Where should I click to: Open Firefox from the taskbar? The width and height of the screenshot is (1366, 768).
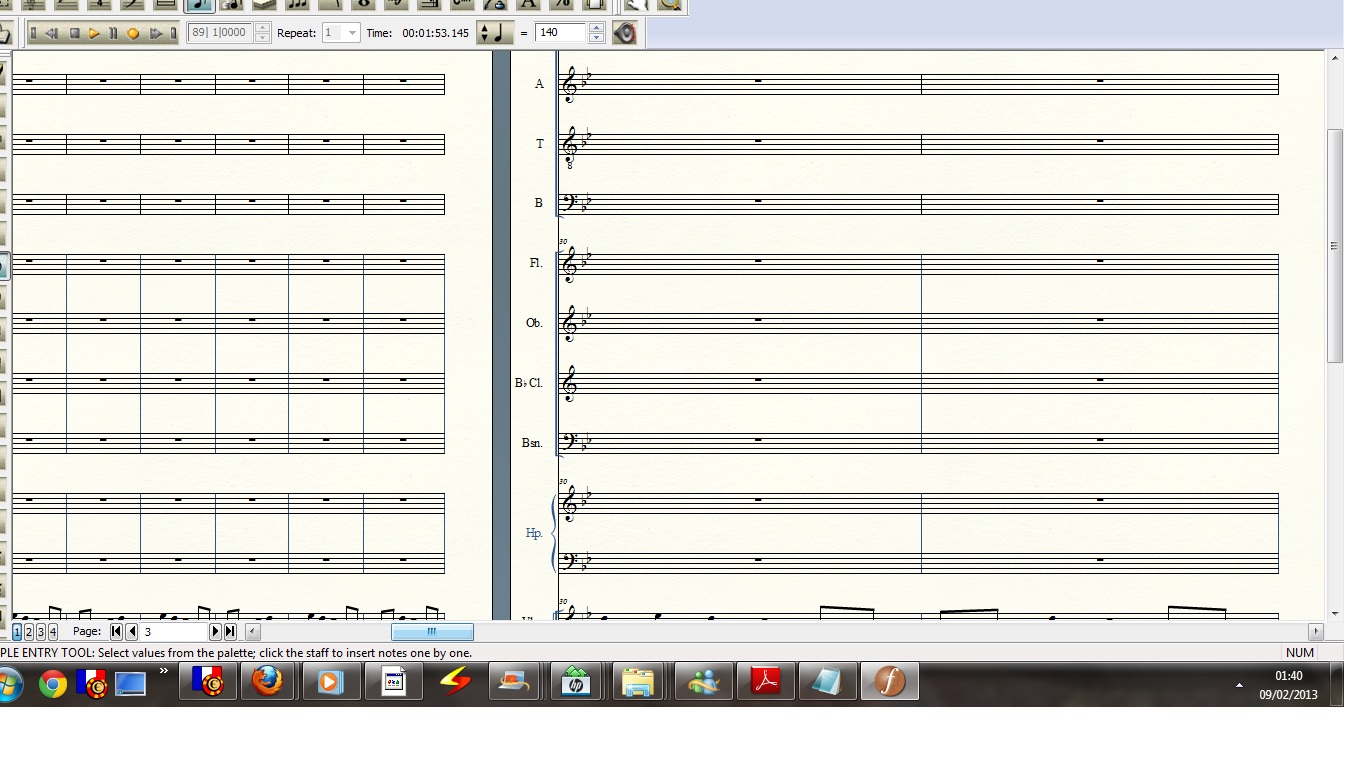[x=267, y=682]
